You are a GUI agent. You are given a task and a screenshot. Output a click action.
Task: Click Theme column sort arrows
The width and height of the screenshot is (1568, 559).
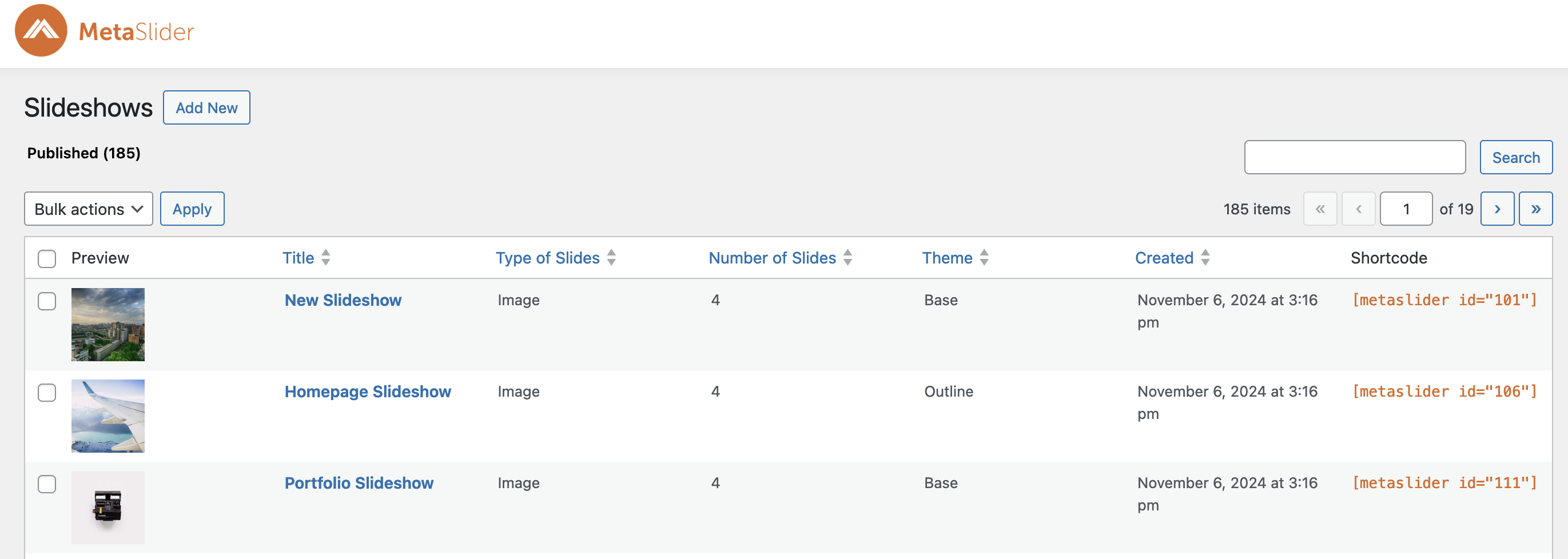pos(984,258)
